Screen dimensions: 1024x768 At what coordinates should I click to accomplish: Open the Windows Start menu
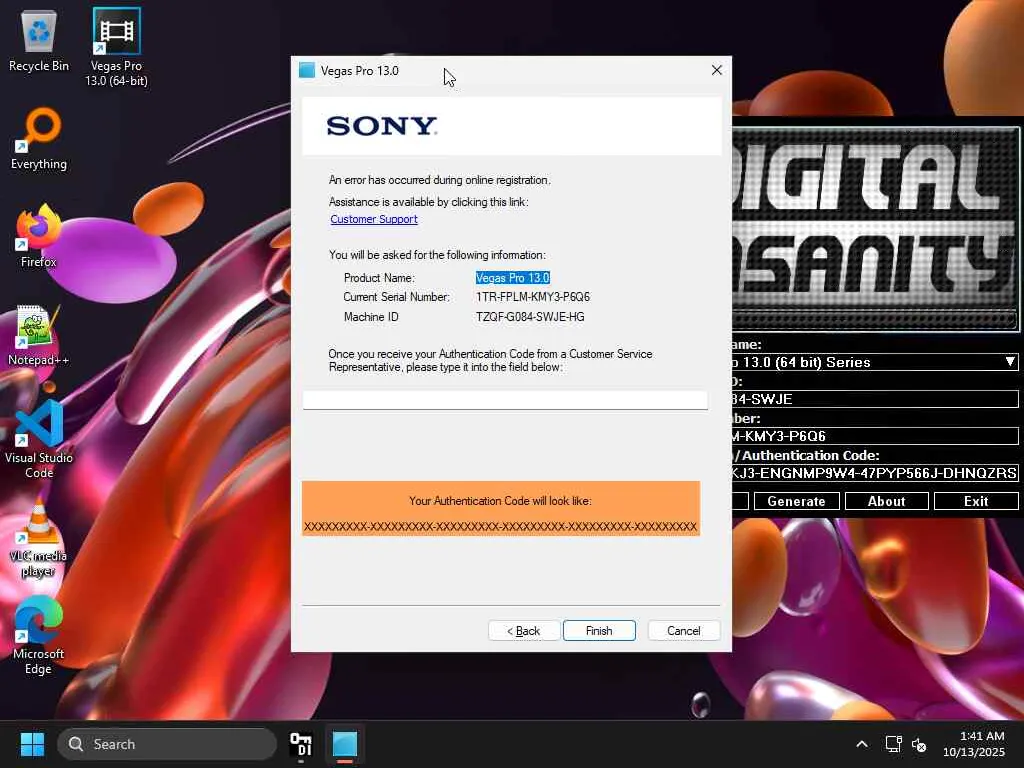[32, 744]
